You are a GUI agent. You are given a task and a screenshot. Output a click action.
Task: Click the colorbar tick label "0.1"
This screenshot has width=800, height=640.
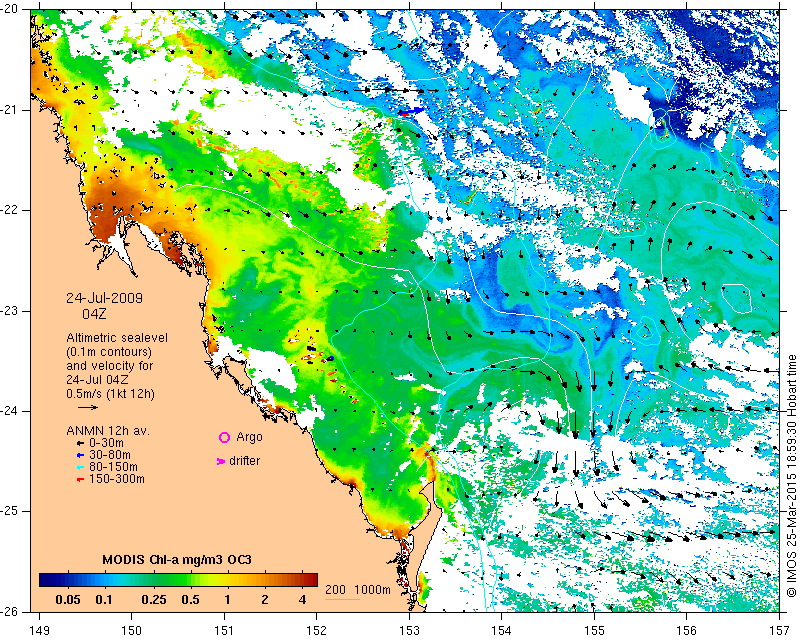(x=104, y=600)
